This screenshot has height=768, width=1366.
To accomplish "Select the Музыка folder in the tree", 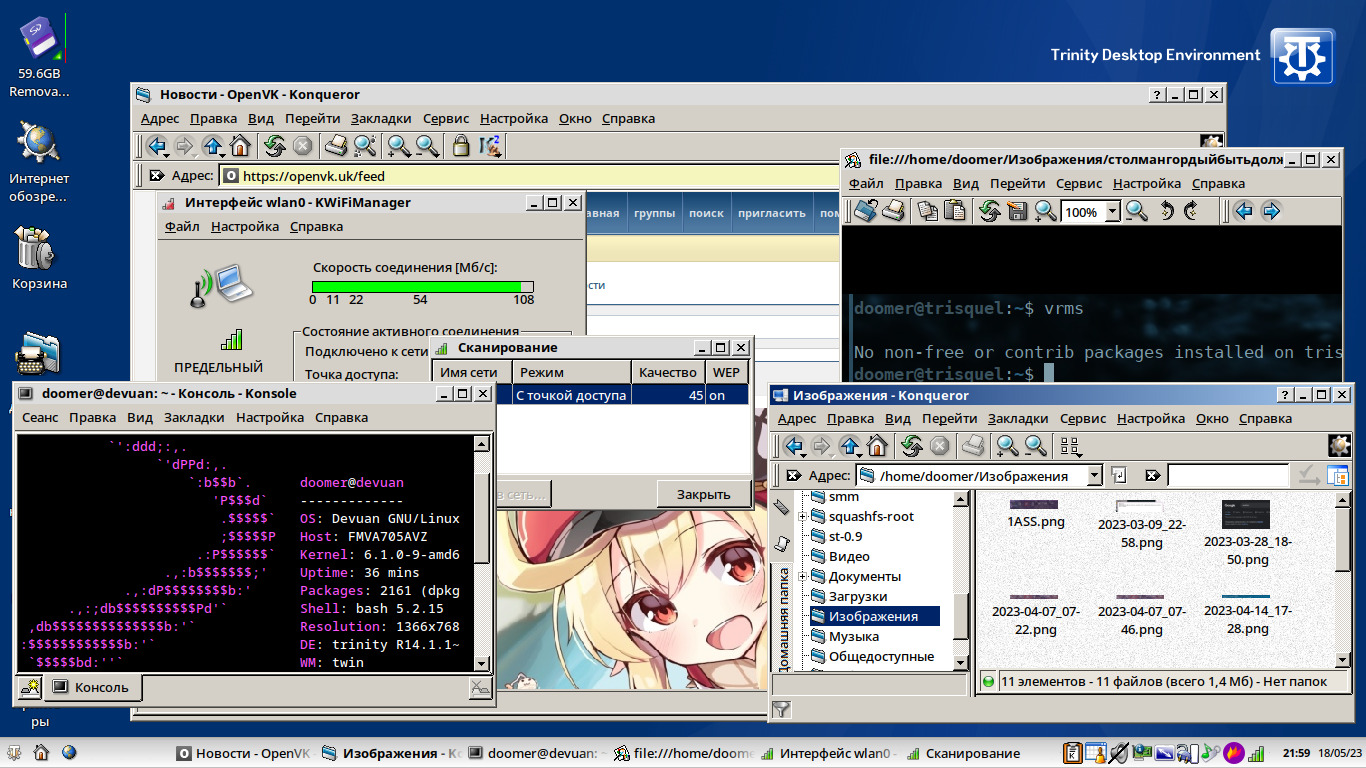I will pos(853,637).
